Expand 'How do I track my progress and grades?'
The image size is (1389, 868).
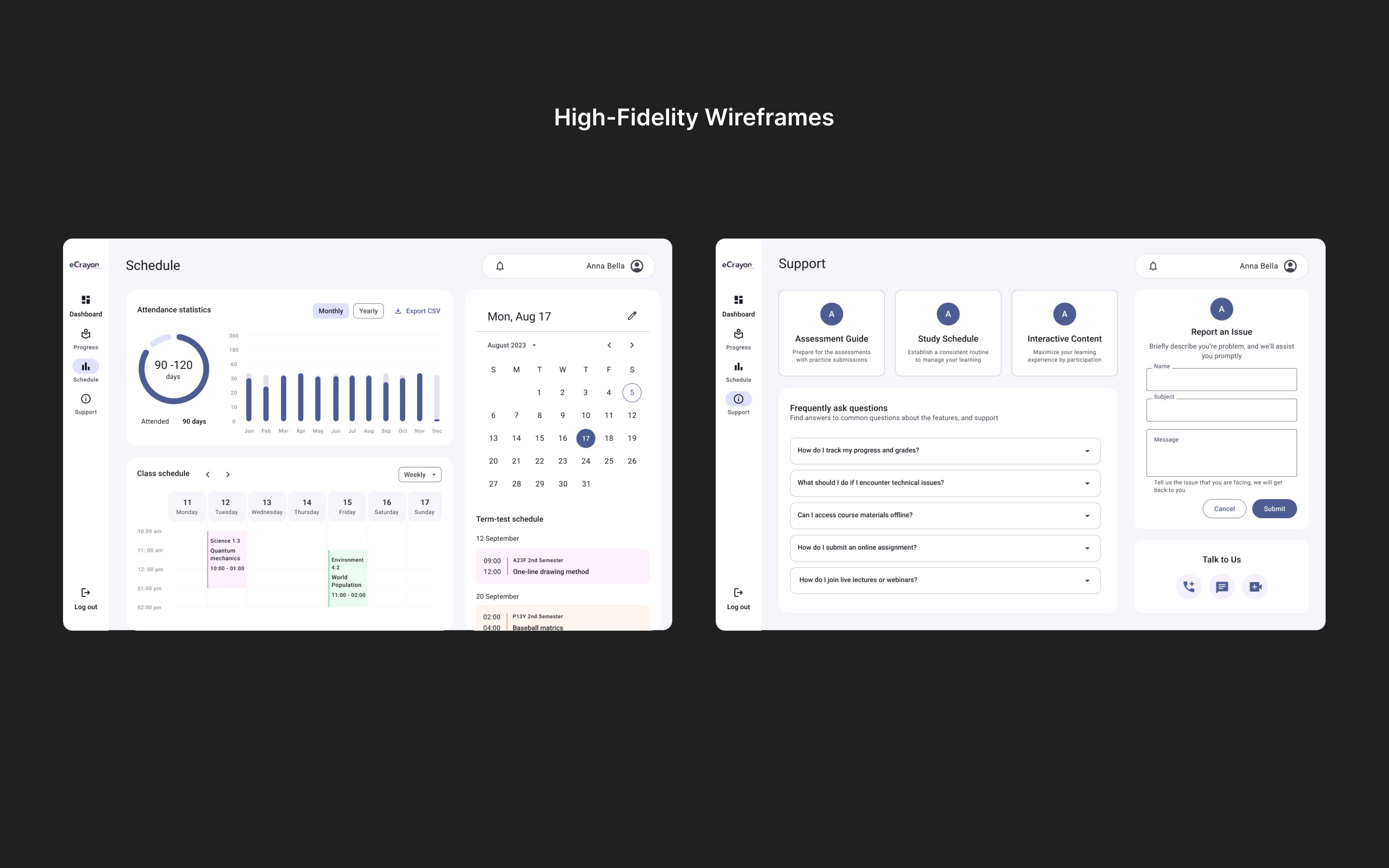coord(945,451)
